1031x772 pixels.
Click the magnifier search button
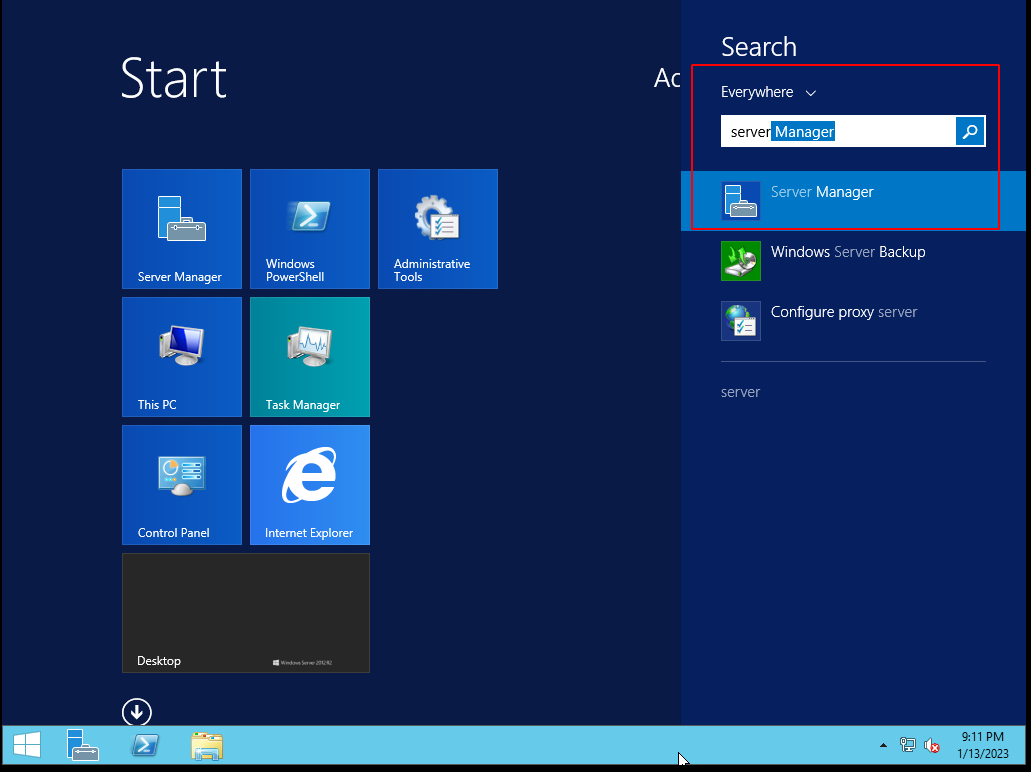click(x=970, y=132)
